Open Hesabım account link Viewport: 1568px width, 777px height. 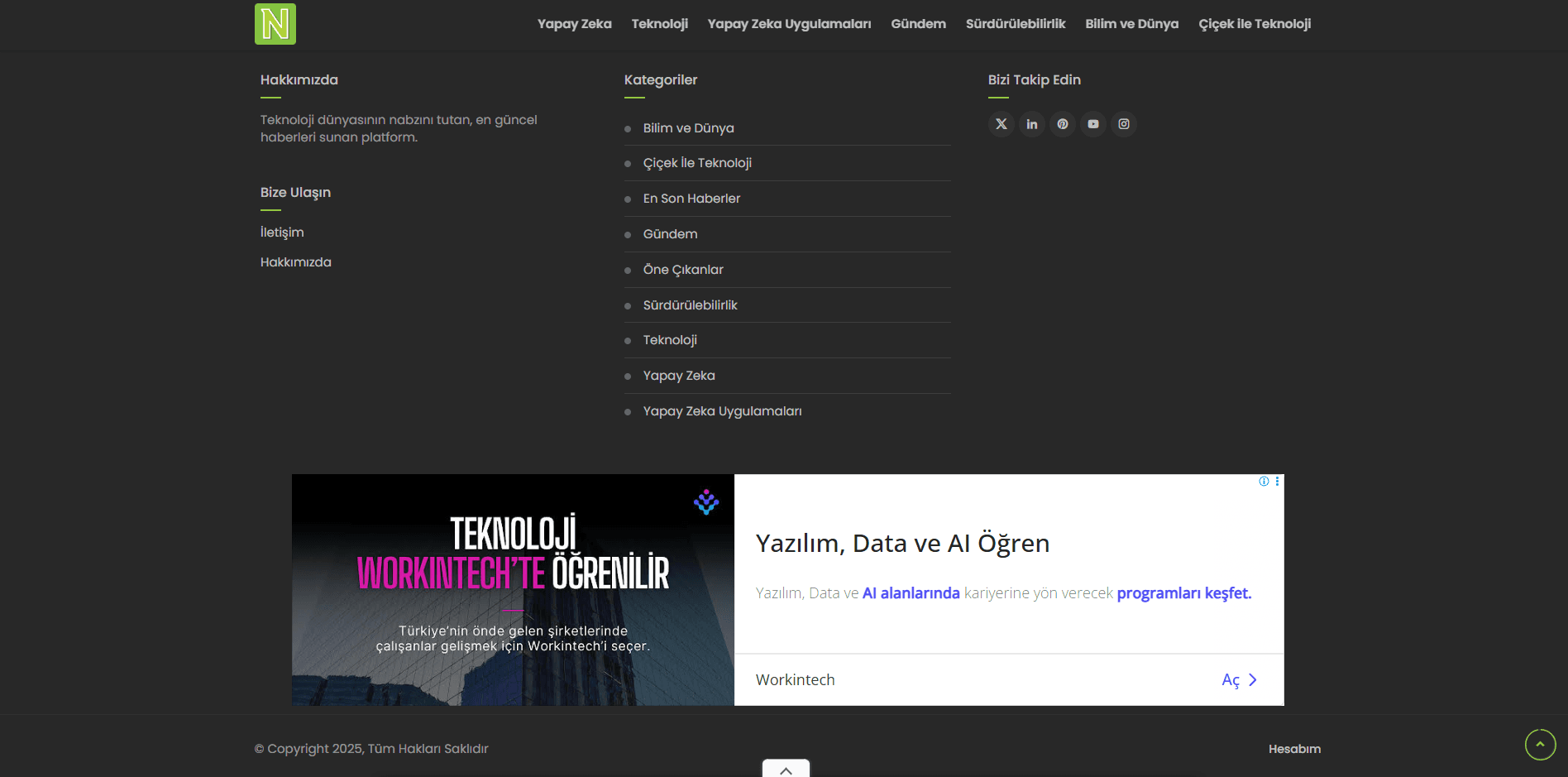point(1294,749)
